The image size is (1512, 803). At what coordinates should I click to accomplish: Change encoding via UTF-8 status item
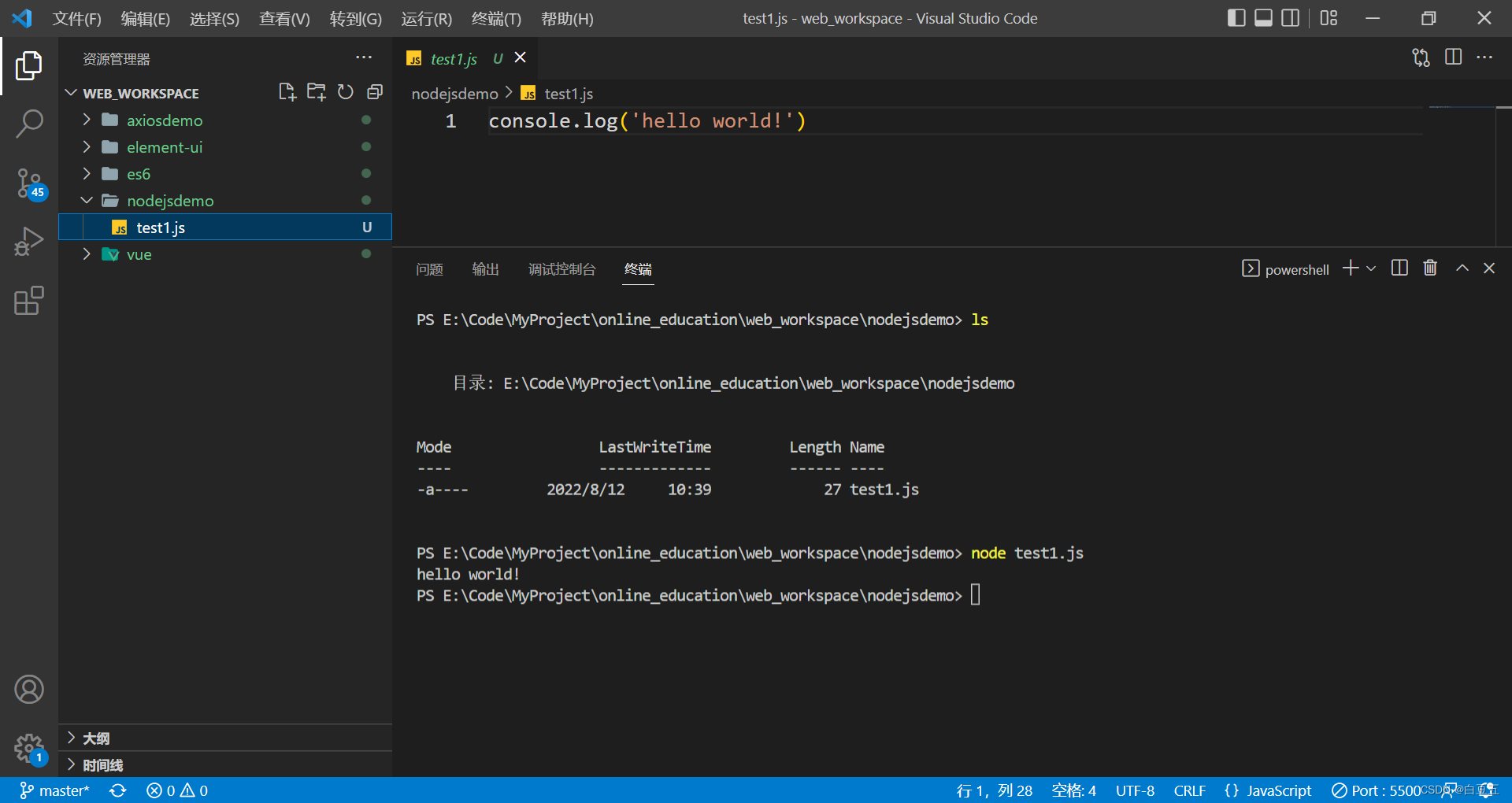point(1135,790)
